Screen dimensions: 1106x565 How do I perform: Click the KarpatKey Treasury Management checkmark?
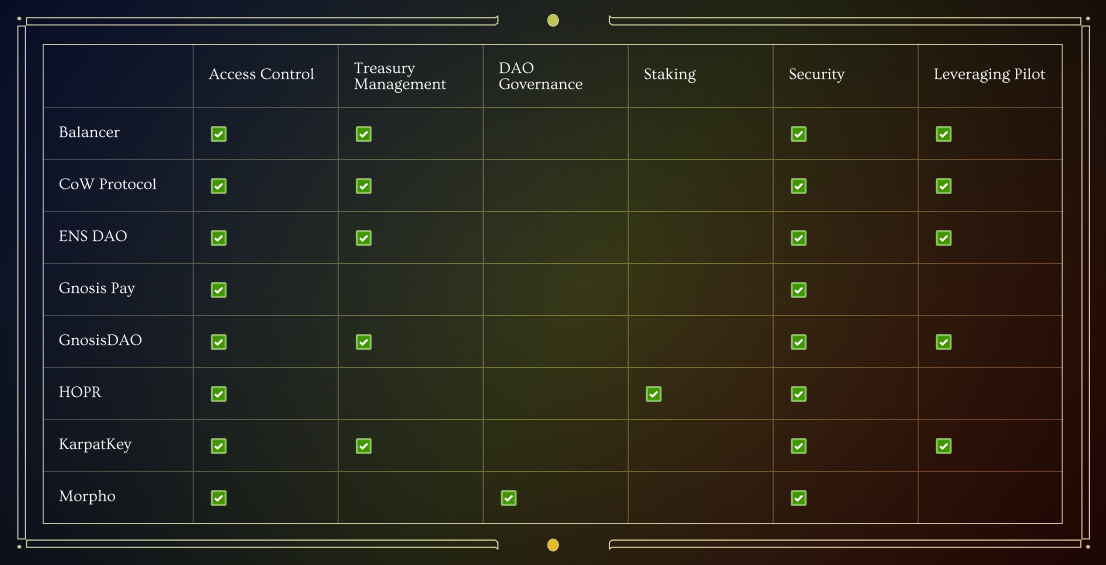(363, 446)
